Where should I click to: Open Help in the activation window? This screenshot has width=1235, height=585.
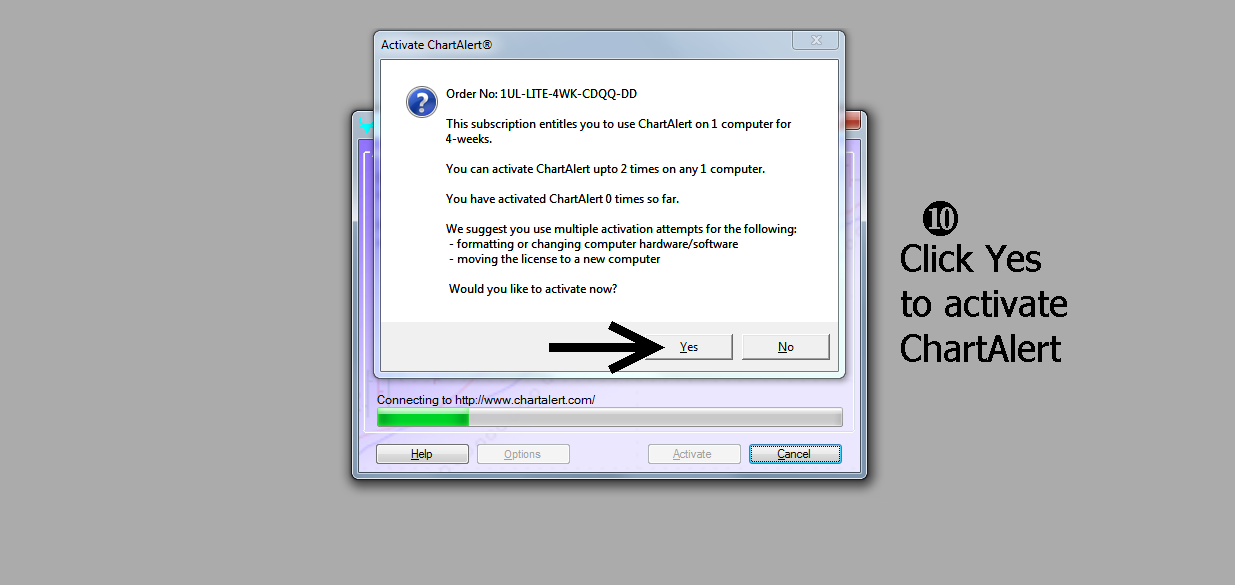pyautogui.click(x=422, y=454)
